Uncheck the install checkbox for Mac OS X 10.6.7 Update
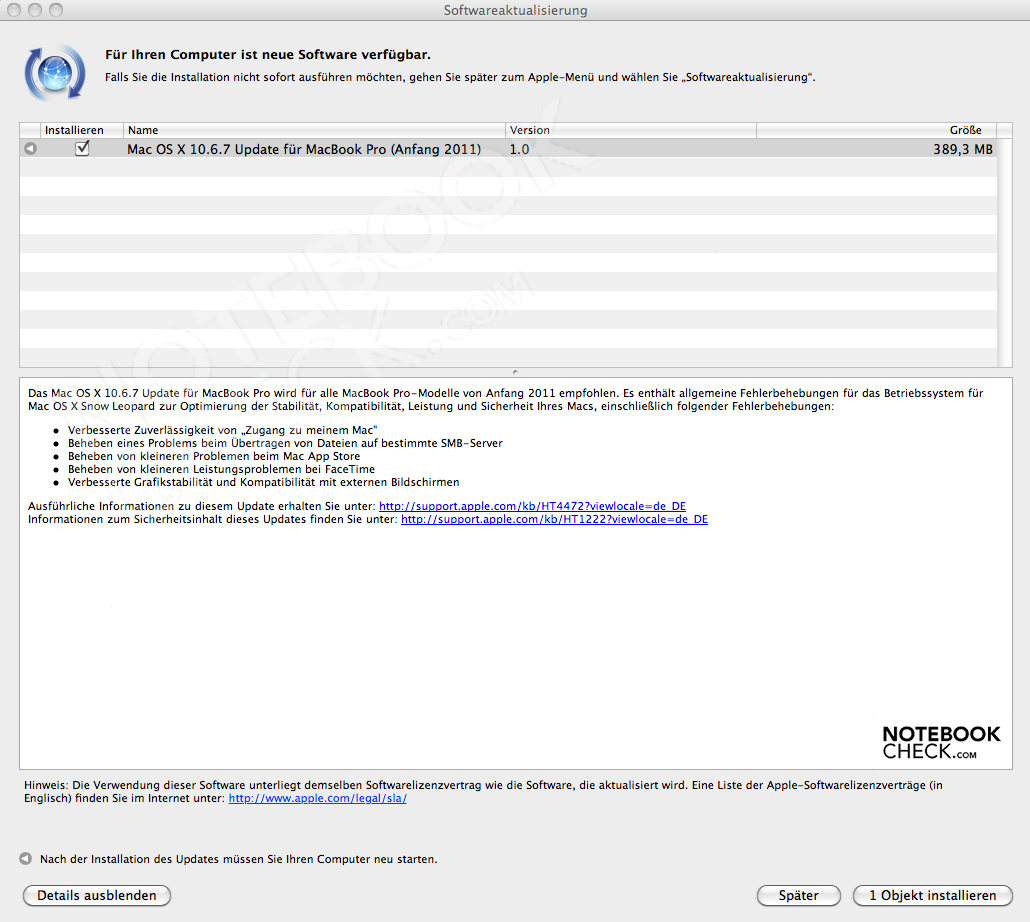The image size is (1030, 922). coord(82,148)
